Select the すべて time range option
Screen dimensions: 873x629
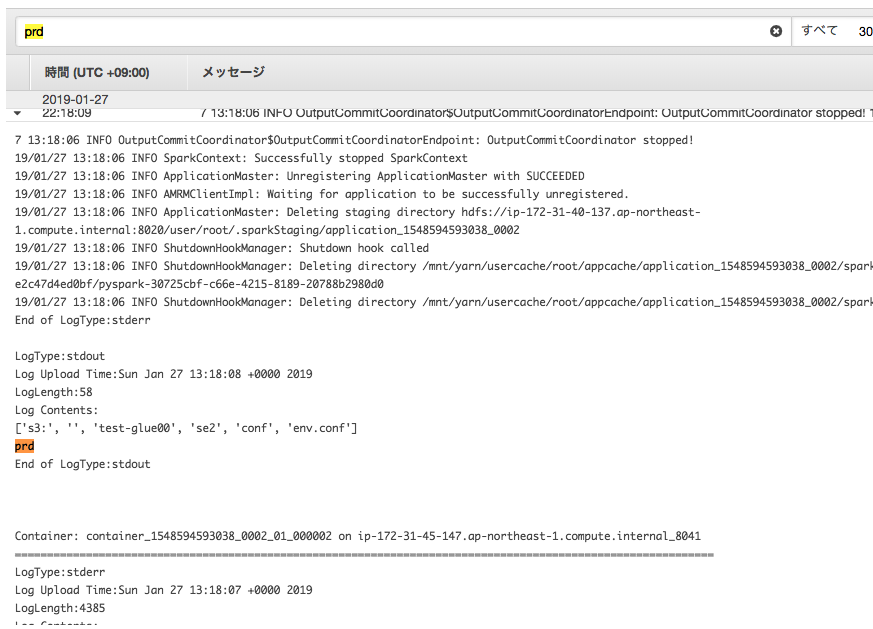(x=819, y=31)
